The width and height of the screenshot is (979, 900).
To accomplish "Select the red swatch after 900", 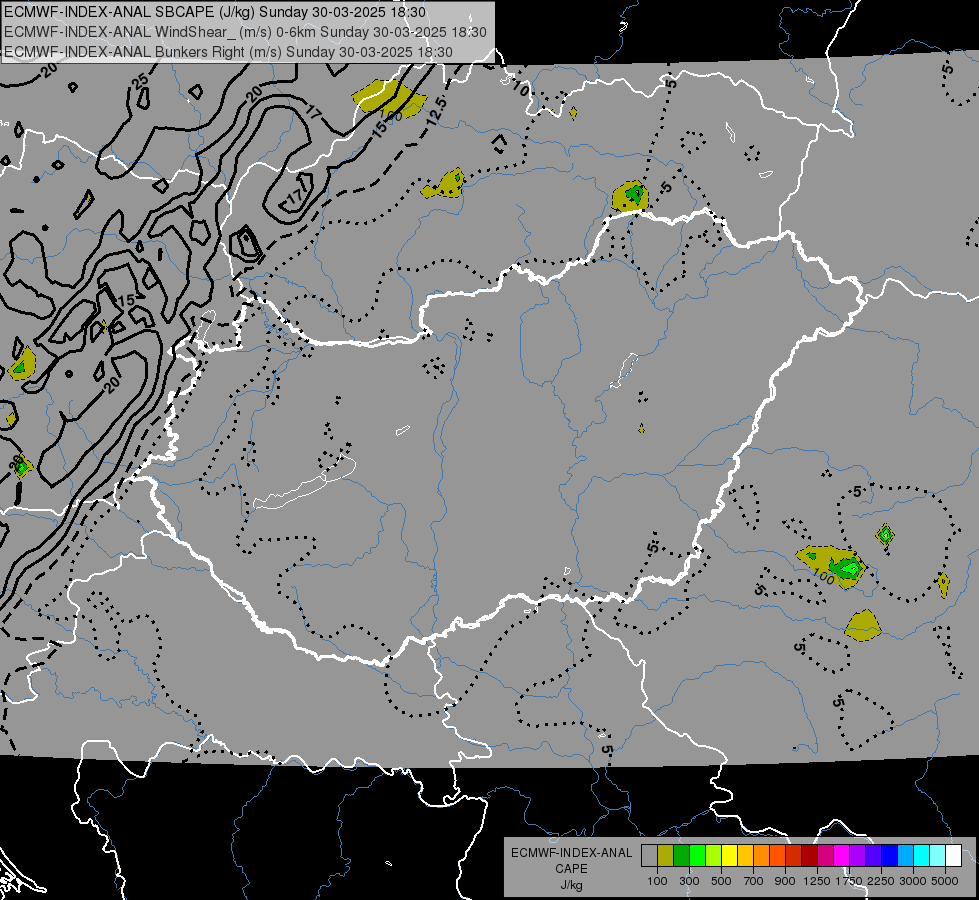I will click(x=793, y=856).
